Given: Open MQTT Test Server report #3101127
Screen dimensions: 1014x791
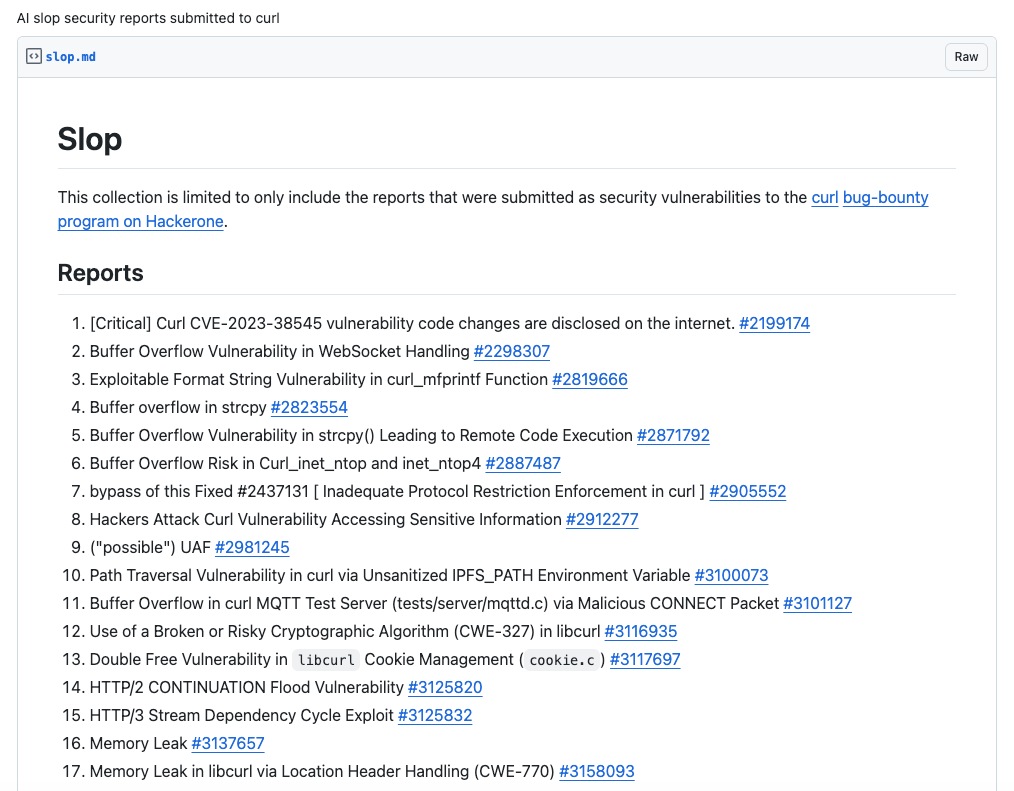Looking at the screenshot, I should pyautogui.click(x=817, y=603).
